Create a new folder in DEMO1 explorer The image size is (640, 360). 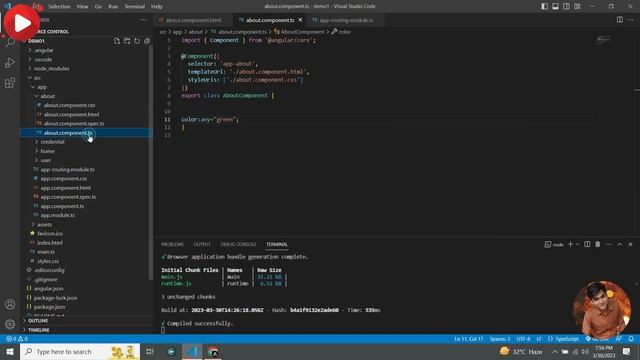[x=127, y=41]
